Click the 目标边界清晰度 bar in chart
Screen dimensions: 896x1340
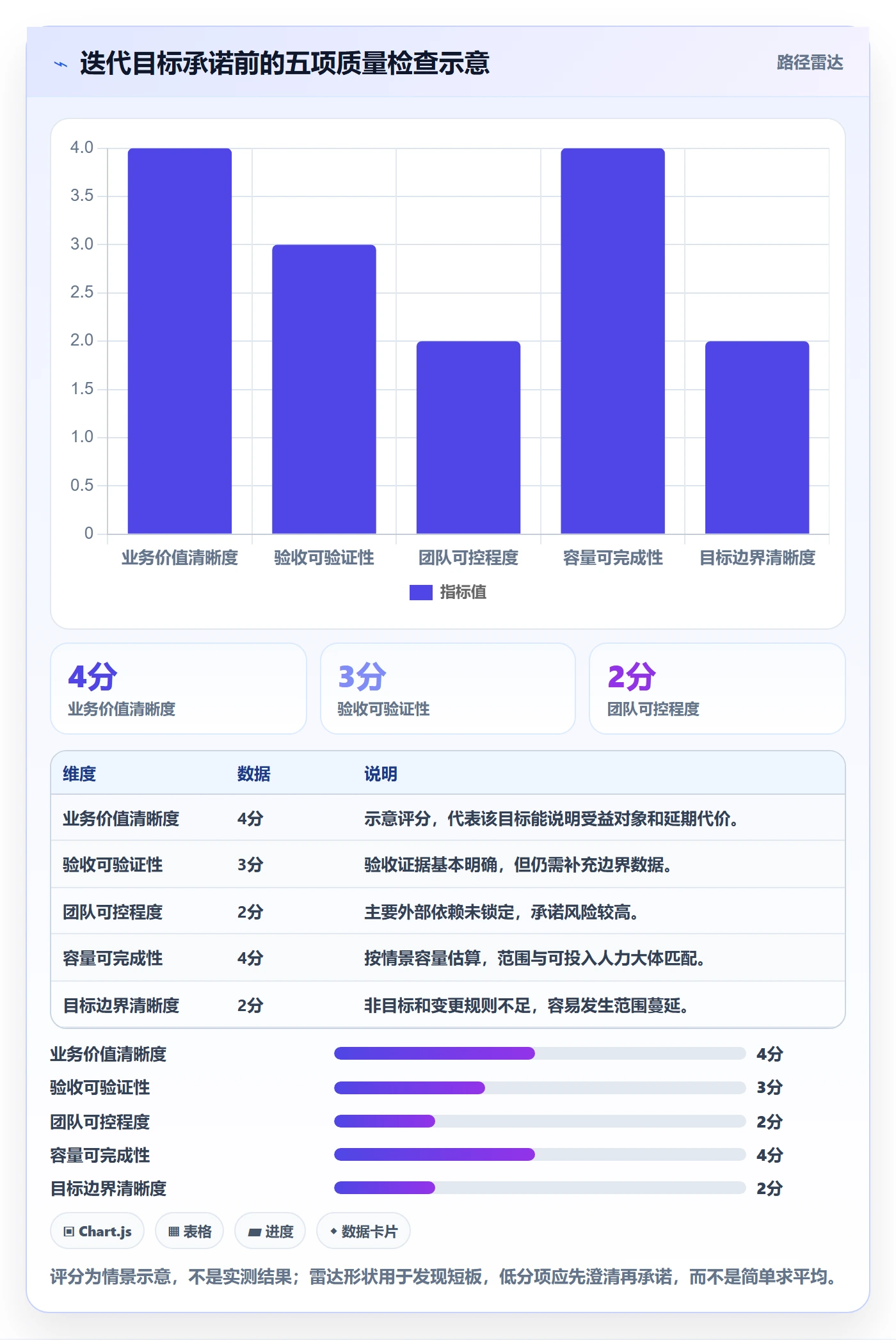(757, 438)
